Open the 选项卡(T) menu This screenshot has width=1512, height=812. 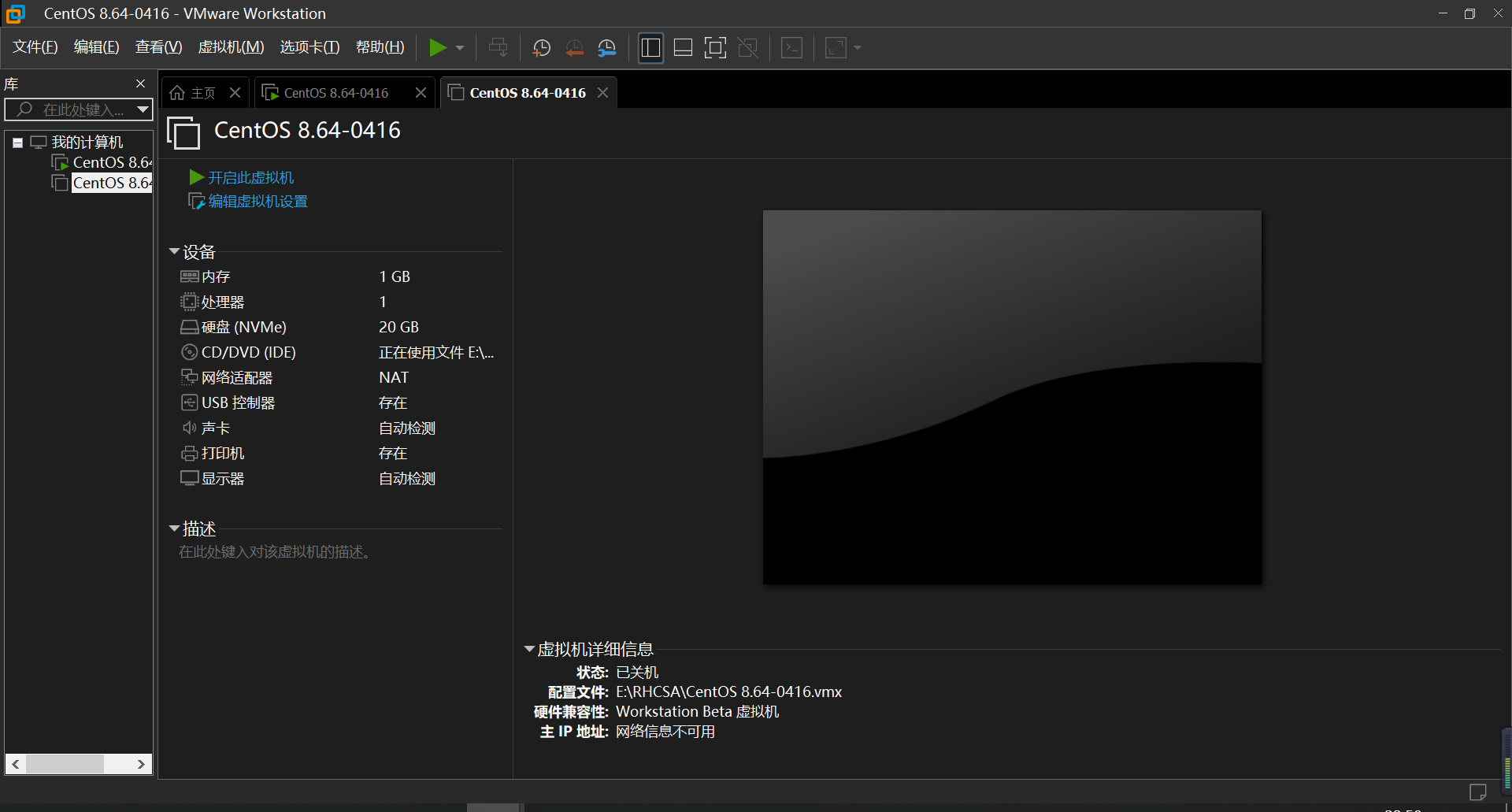tap(309, 47)
